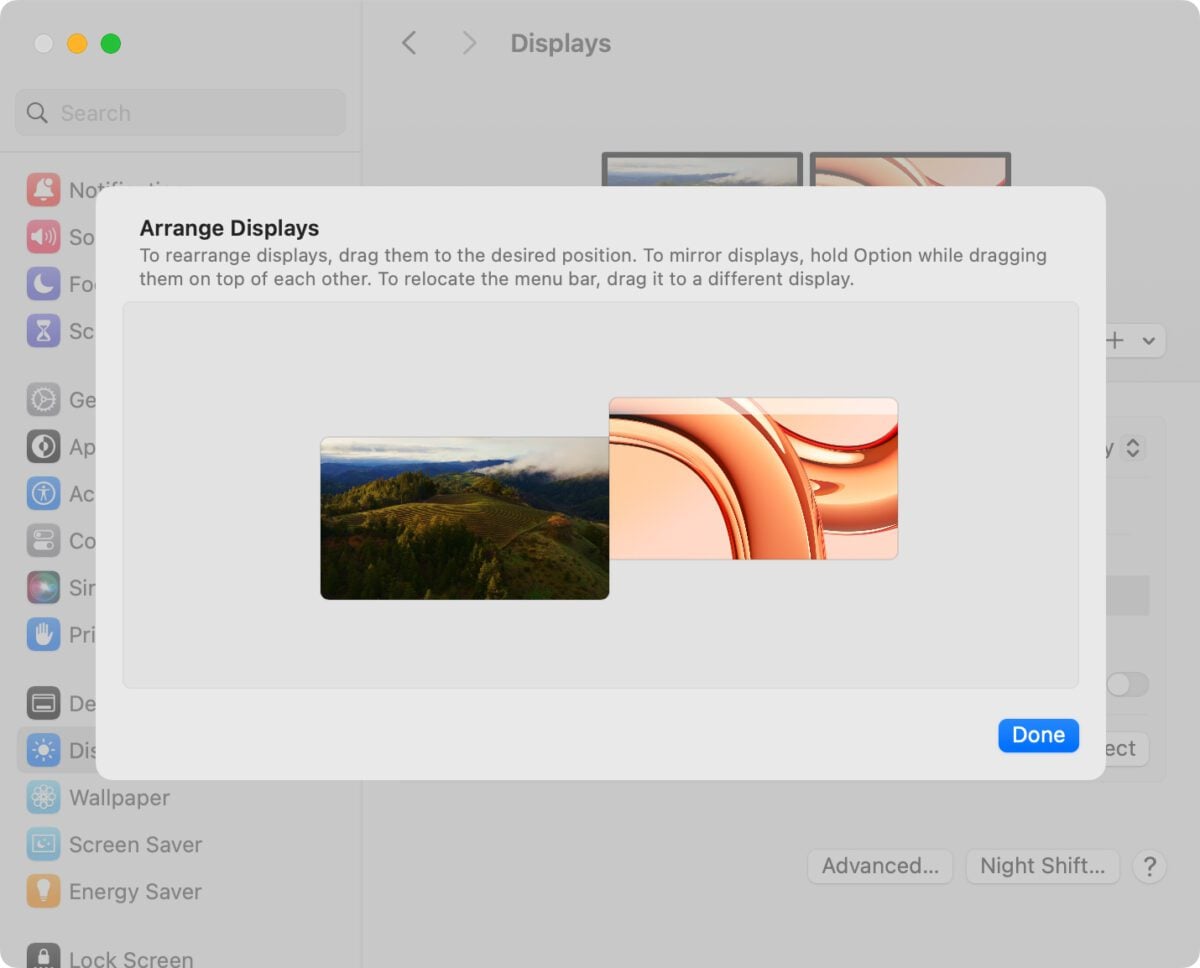
Task: Open Advanced display options
Action: point(879,866)
